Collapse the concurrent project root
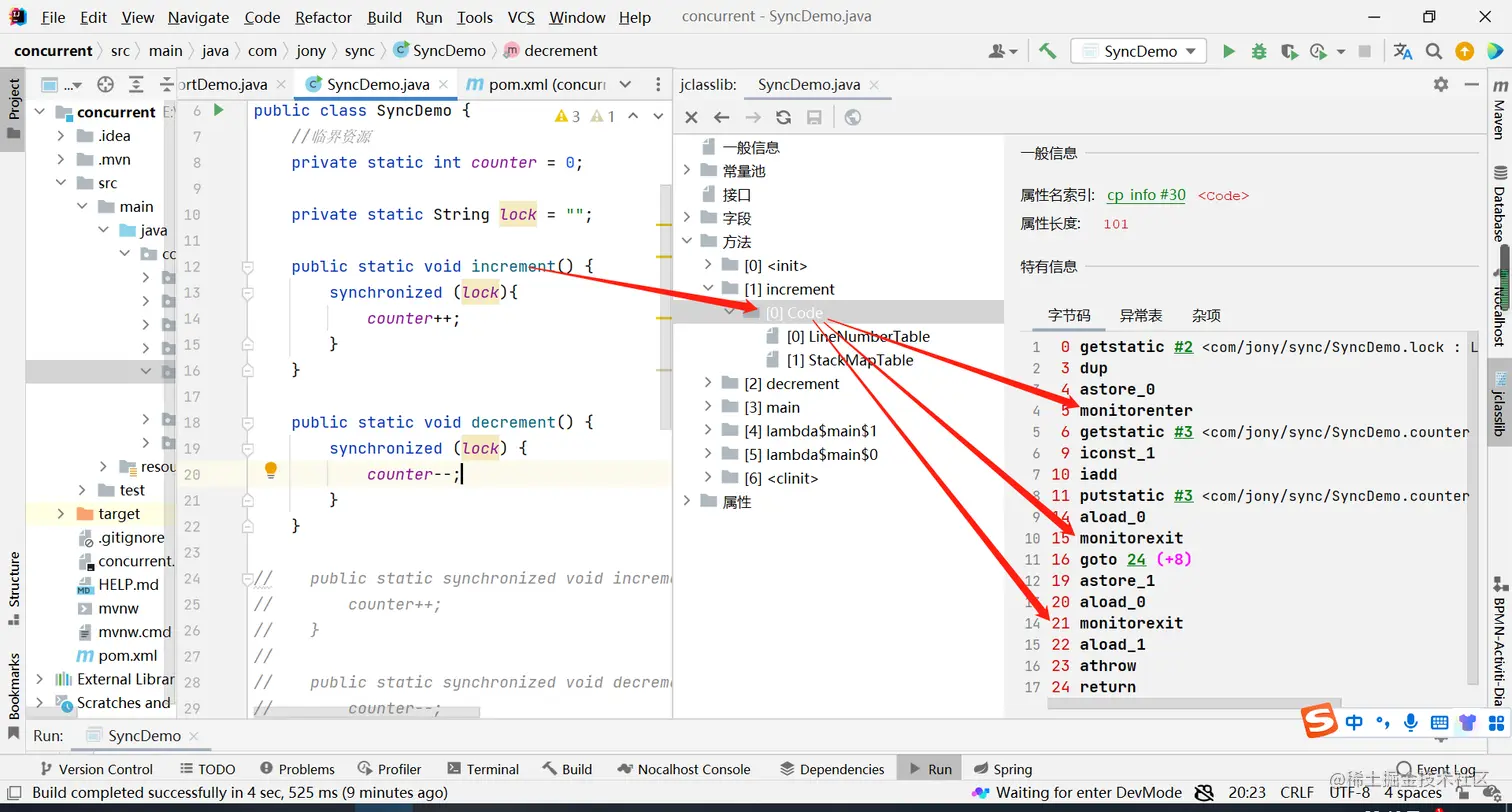The height and width of the screenshot is (812, 1512). 41,112
